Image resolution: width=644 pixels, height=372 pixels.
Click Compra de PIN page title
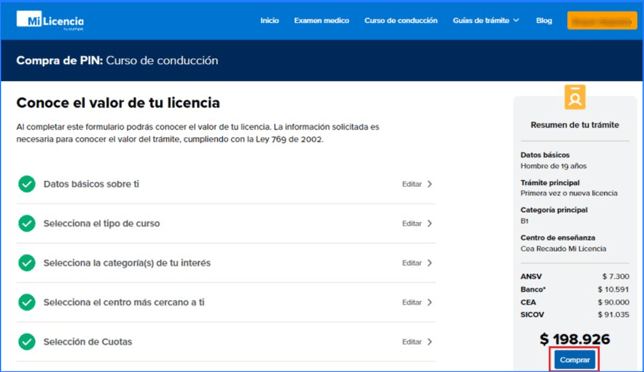point(117,60)
